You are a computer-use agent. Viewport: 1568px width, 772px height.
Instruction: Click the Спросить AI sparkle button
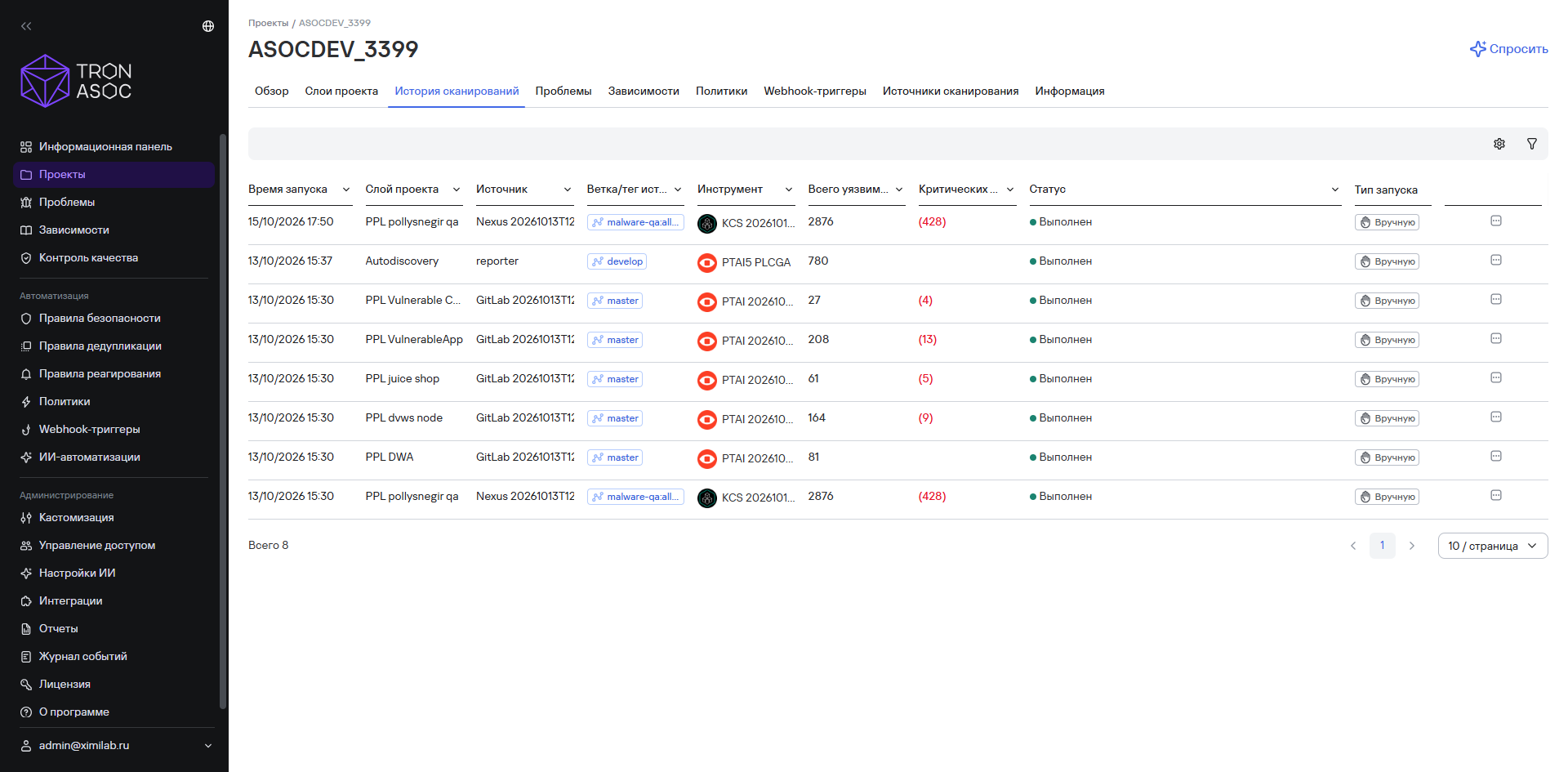coord(1509,49)
